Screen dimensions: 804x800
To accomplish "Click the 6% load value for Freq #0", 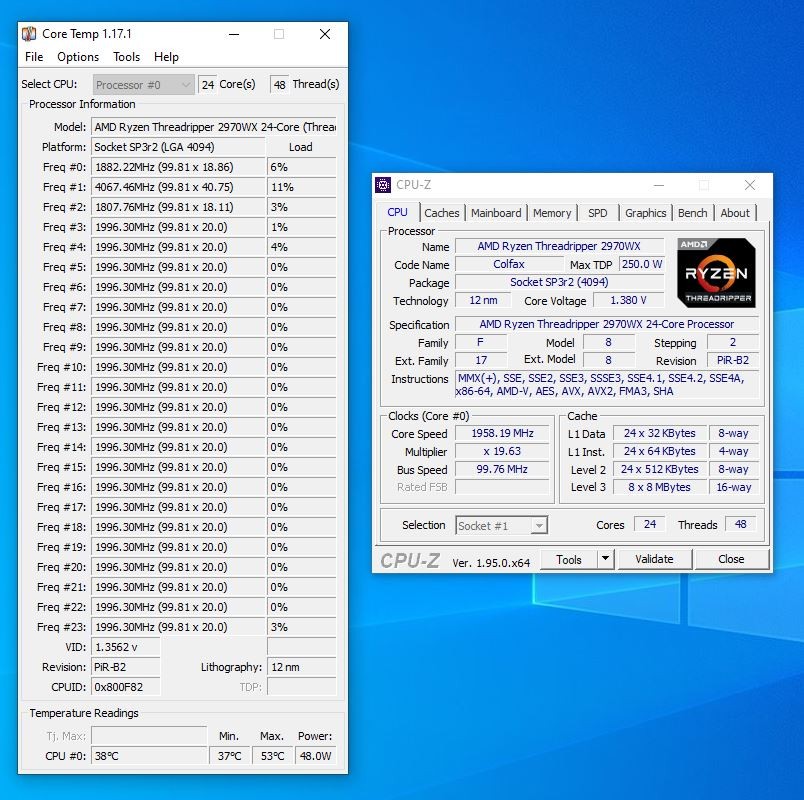I will (x=302, y=167).
